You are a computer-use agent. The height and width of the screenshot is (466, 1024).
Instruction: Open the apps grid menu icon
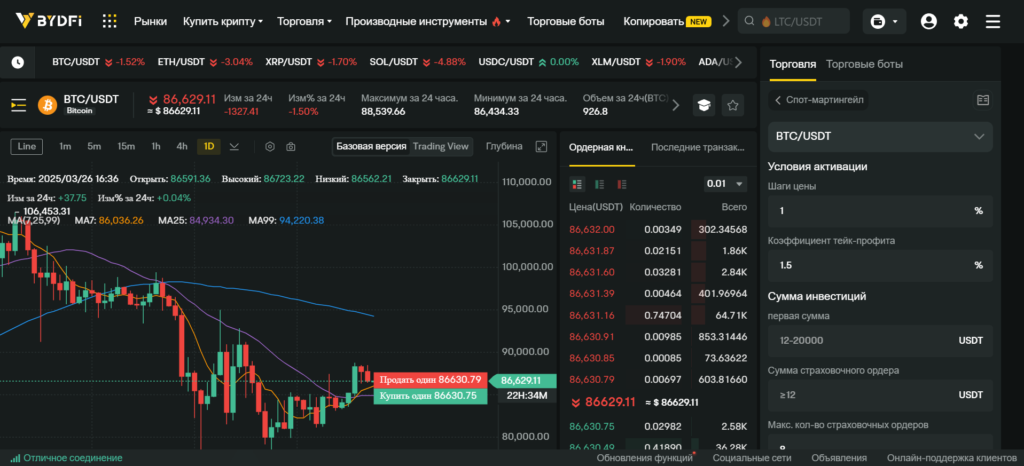point(110,21)
